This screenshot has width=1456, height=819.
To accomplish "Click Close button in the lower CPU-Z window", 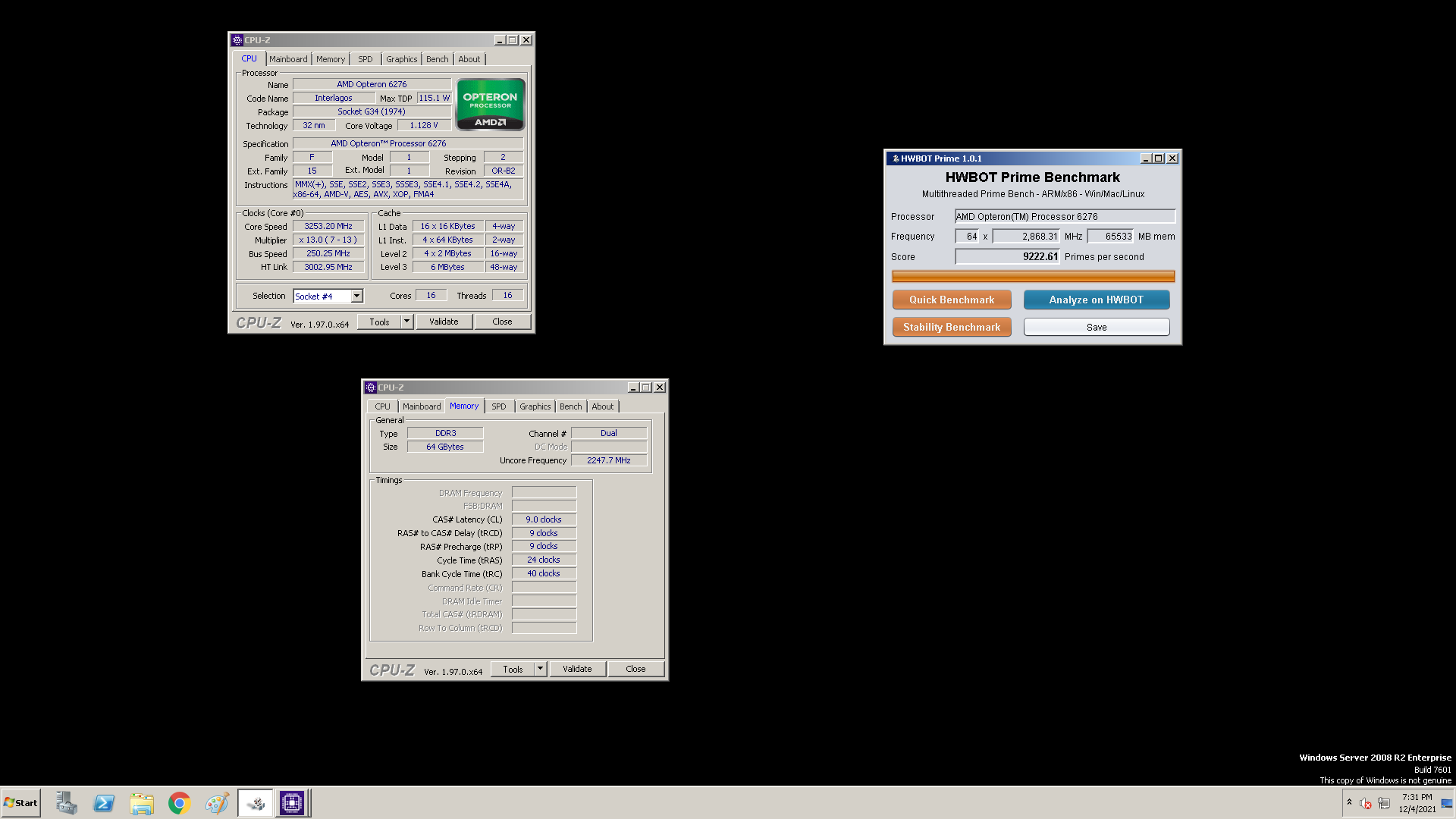I will pos(635,669).
